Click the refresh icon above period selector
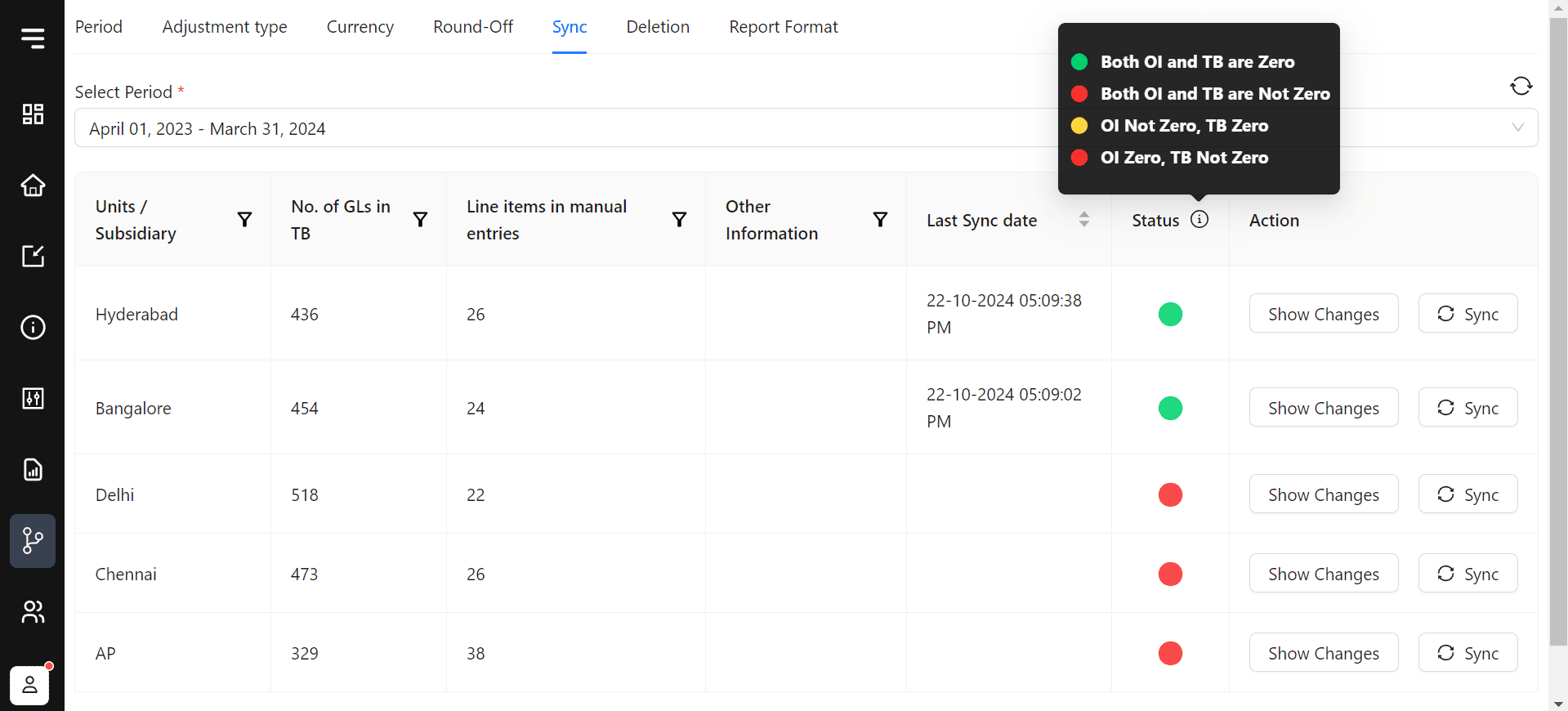The width and height of the screenshot is (1568, 711). (x=1521, y=86)
